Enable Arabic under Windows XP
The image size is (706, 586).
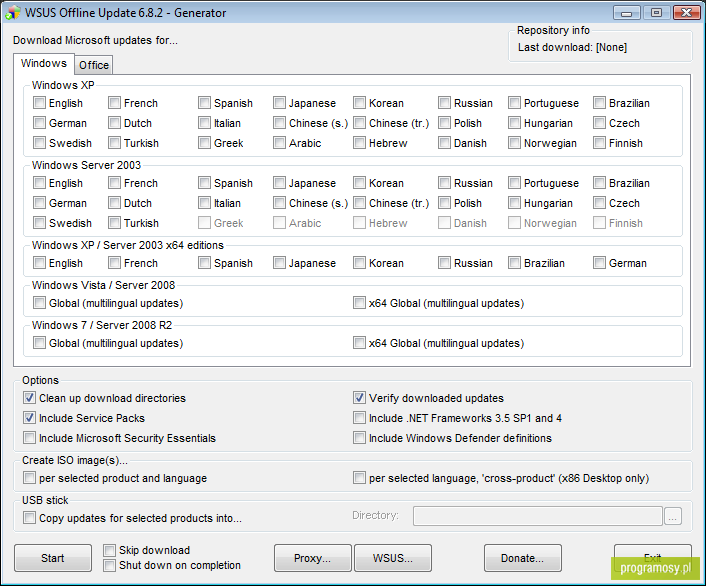click(x=280, y=143)
